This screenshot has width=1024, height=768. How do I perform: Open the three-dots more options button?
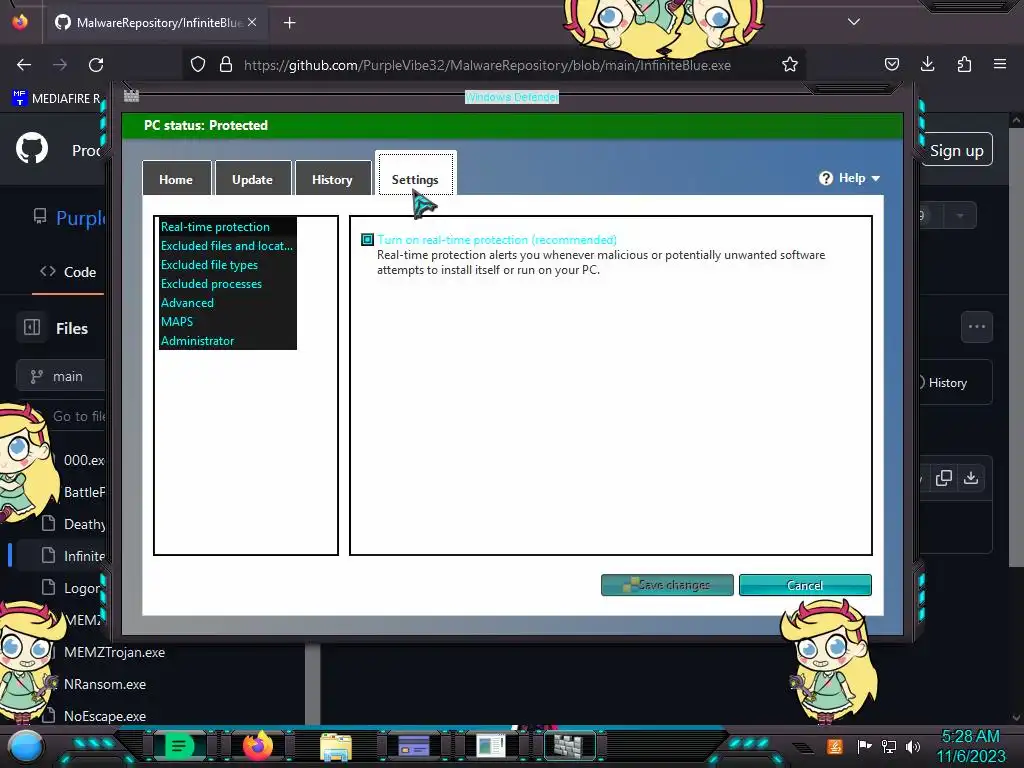[977, 327]
